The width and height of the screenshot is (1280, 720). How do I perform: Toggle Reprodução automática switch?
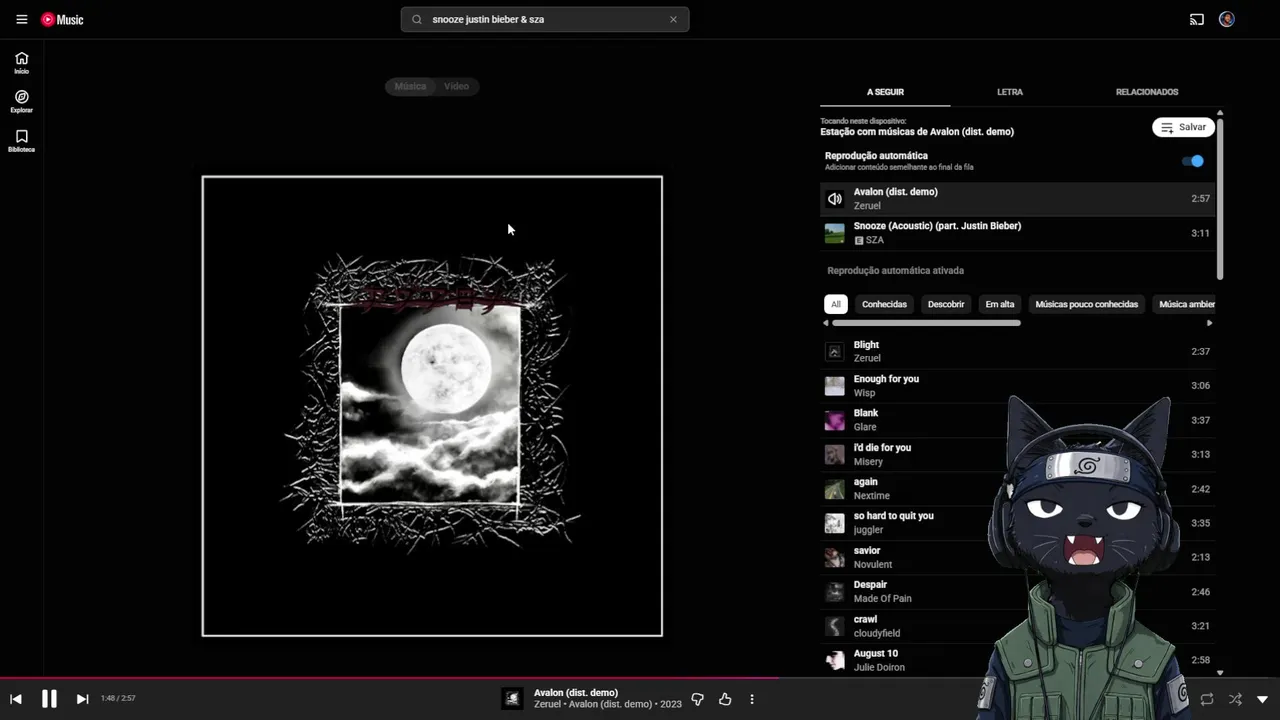[1193, 161]
